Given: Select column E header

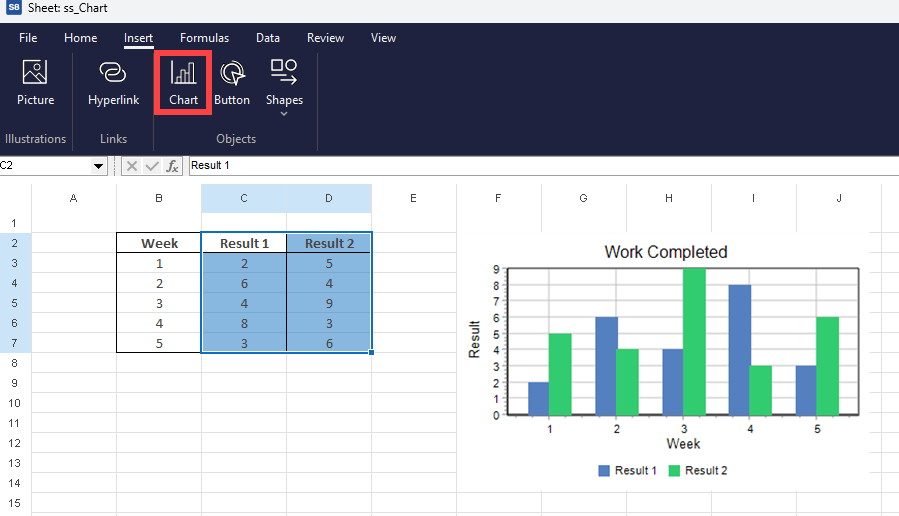Looking at the screenshot, I should pyautogui.click(x=413, y=198).
